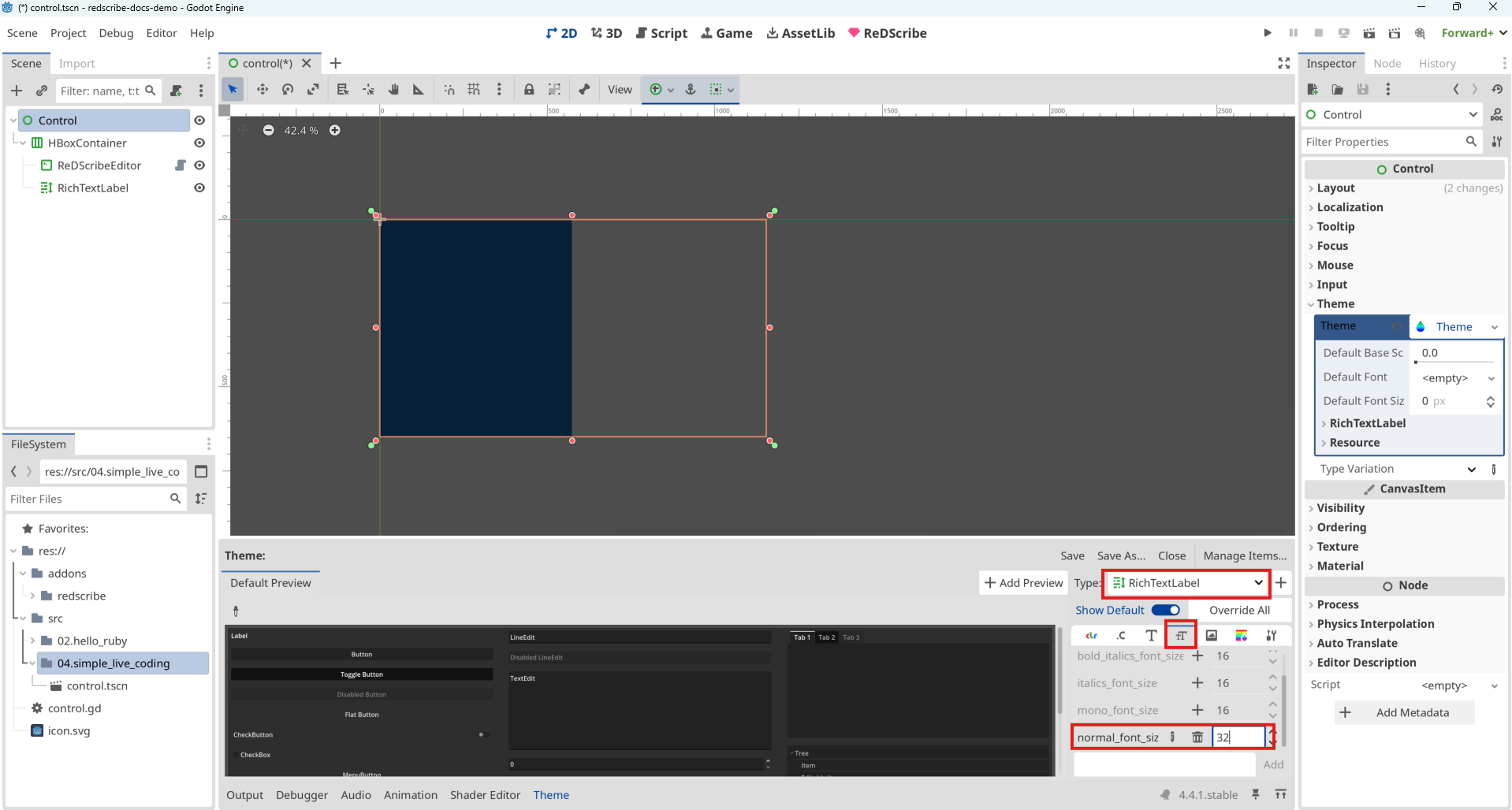1512x810 pixels.
Task: Zoom in the canvas with plus icon
Action: point(335,130)
